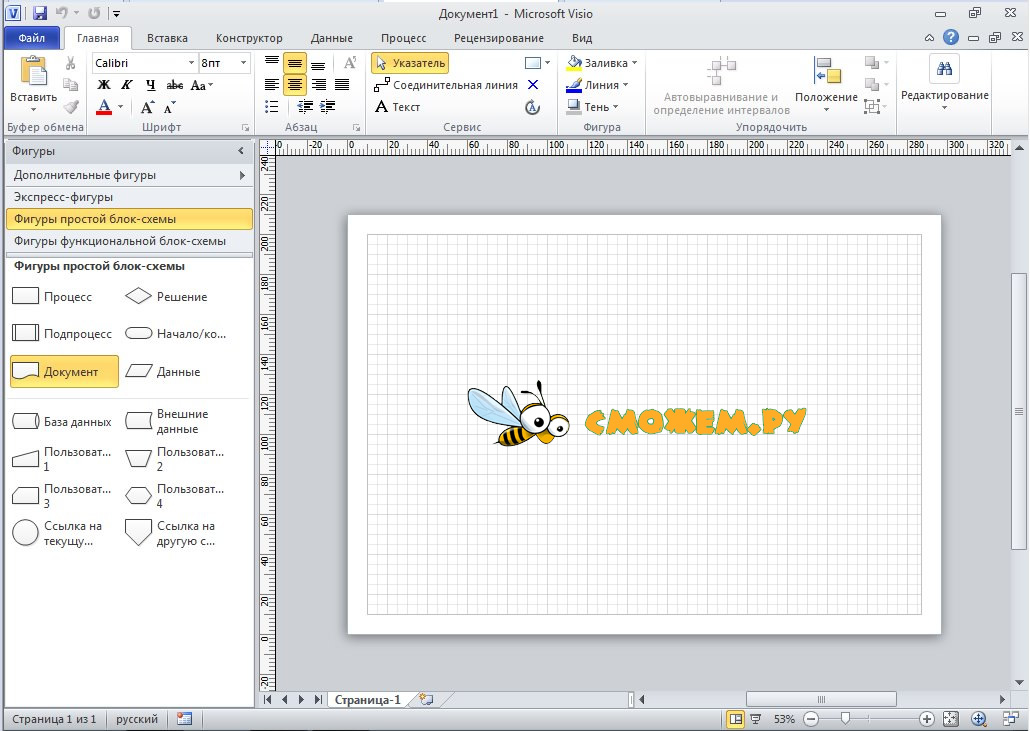Click the Send to back icon
1030x731 pixels.
click(872, 85)
